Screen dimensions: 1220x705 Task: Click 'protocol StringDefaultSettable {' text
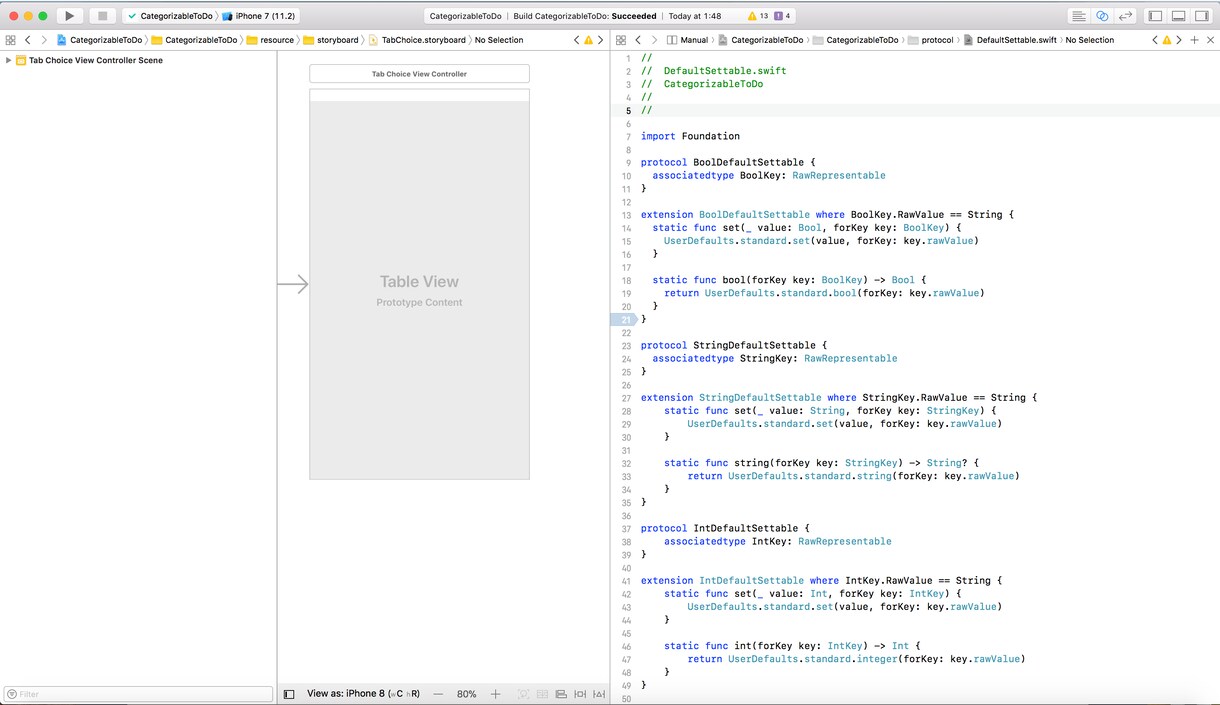(734, 345)
